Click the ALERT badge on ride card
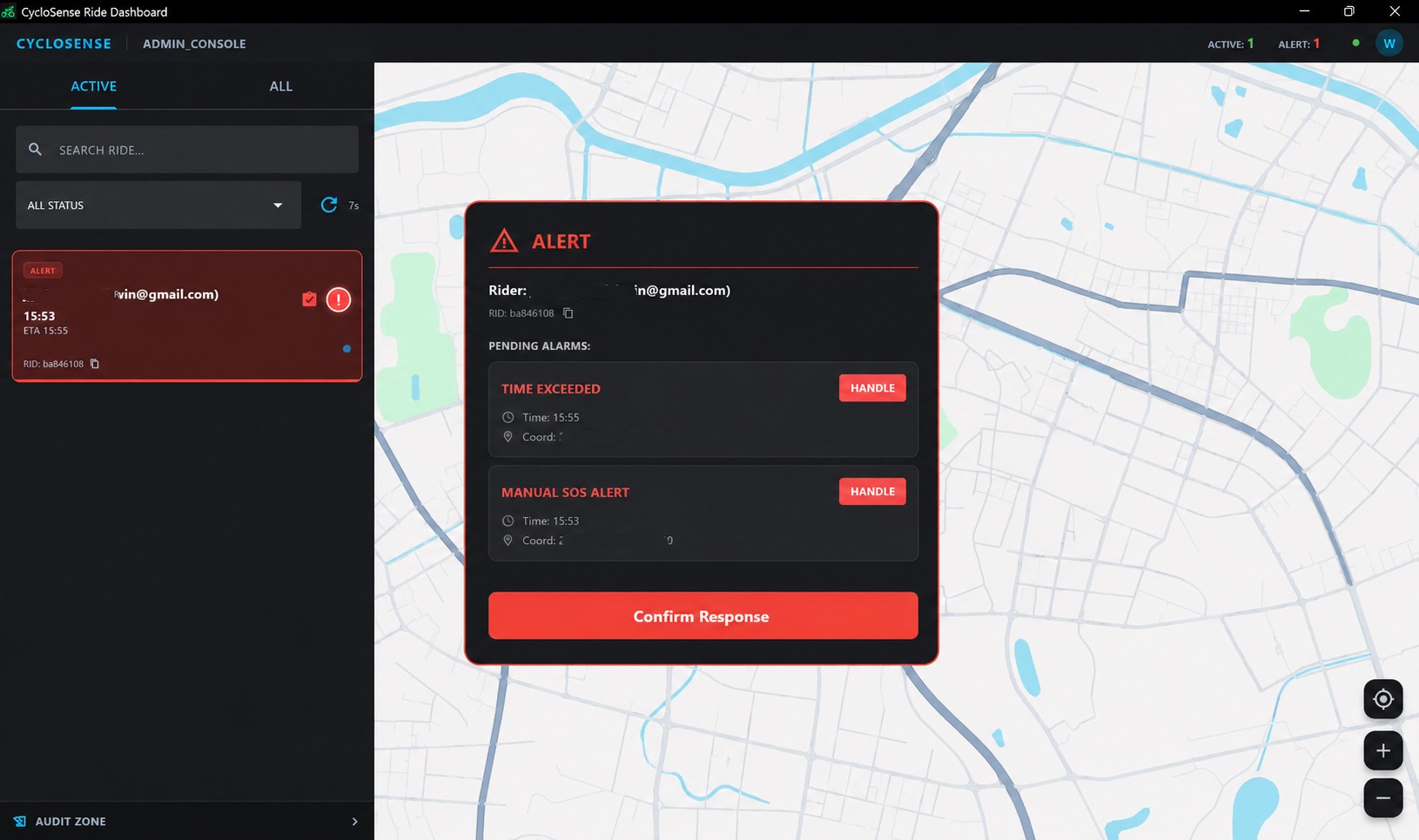Screen dimensions: 1419x840 point(43,271)
